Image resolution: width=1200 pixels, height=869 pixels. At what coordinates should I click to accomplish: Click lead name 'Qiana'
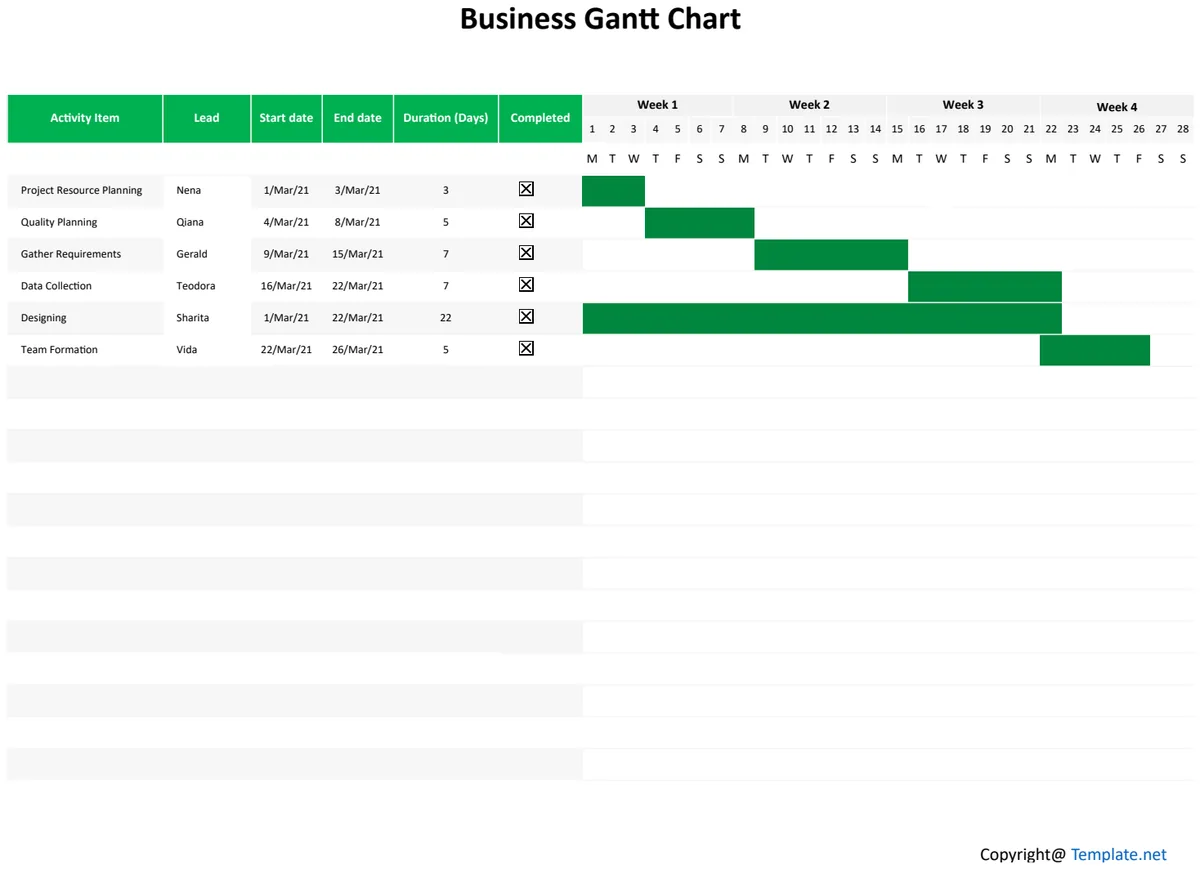(190, 222)
